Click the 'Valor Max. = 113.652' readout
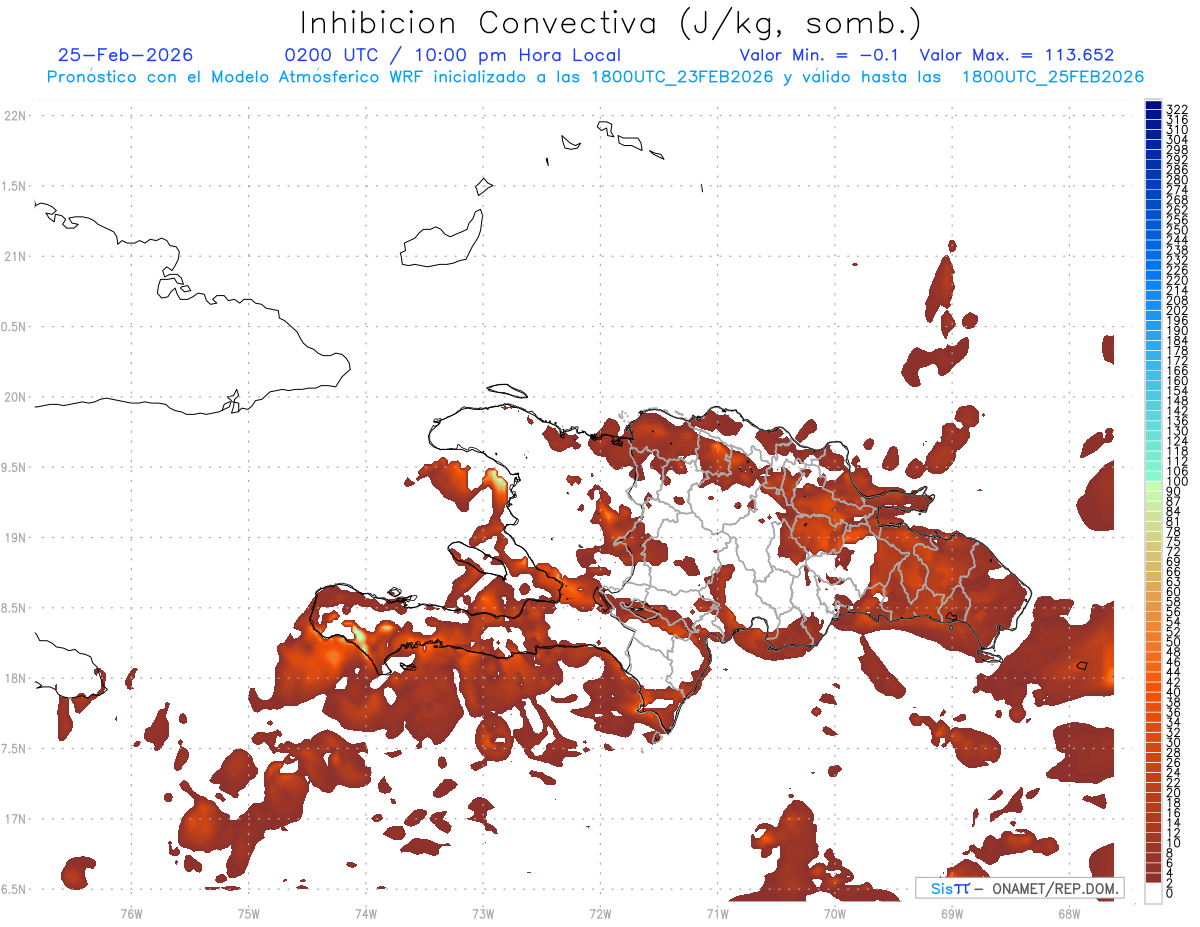This screenshot has width=1200, height=927. click(1017, 56)
